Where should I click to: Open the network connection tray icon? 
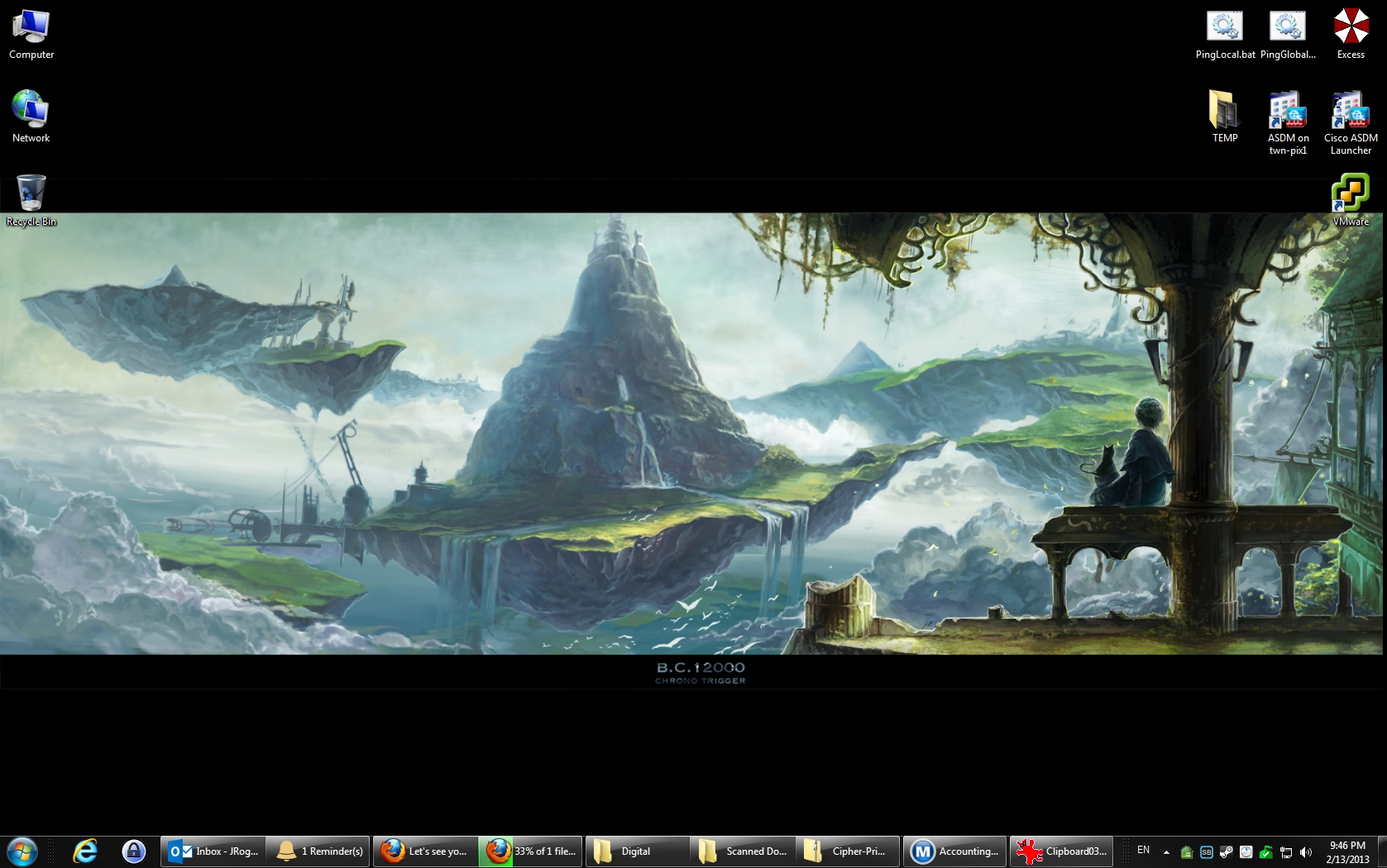tap(1286, 852)
